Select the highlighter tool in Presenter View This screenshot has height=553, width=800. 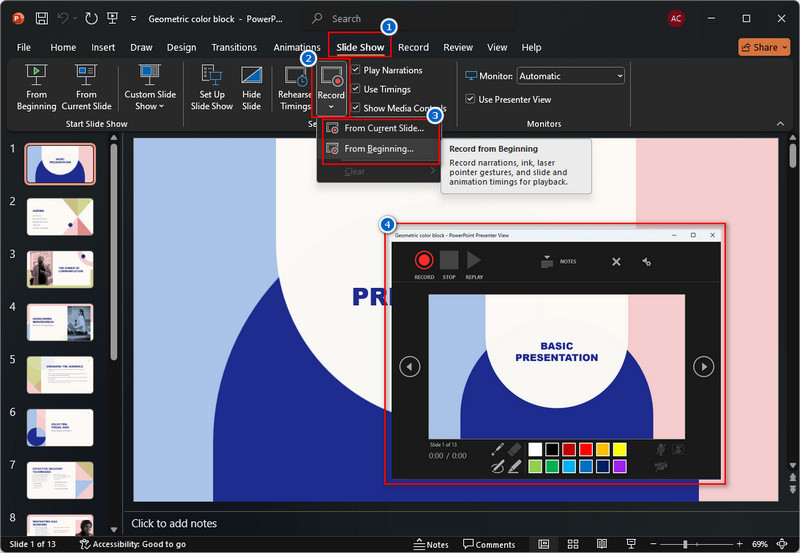click(x=515, y=466)
